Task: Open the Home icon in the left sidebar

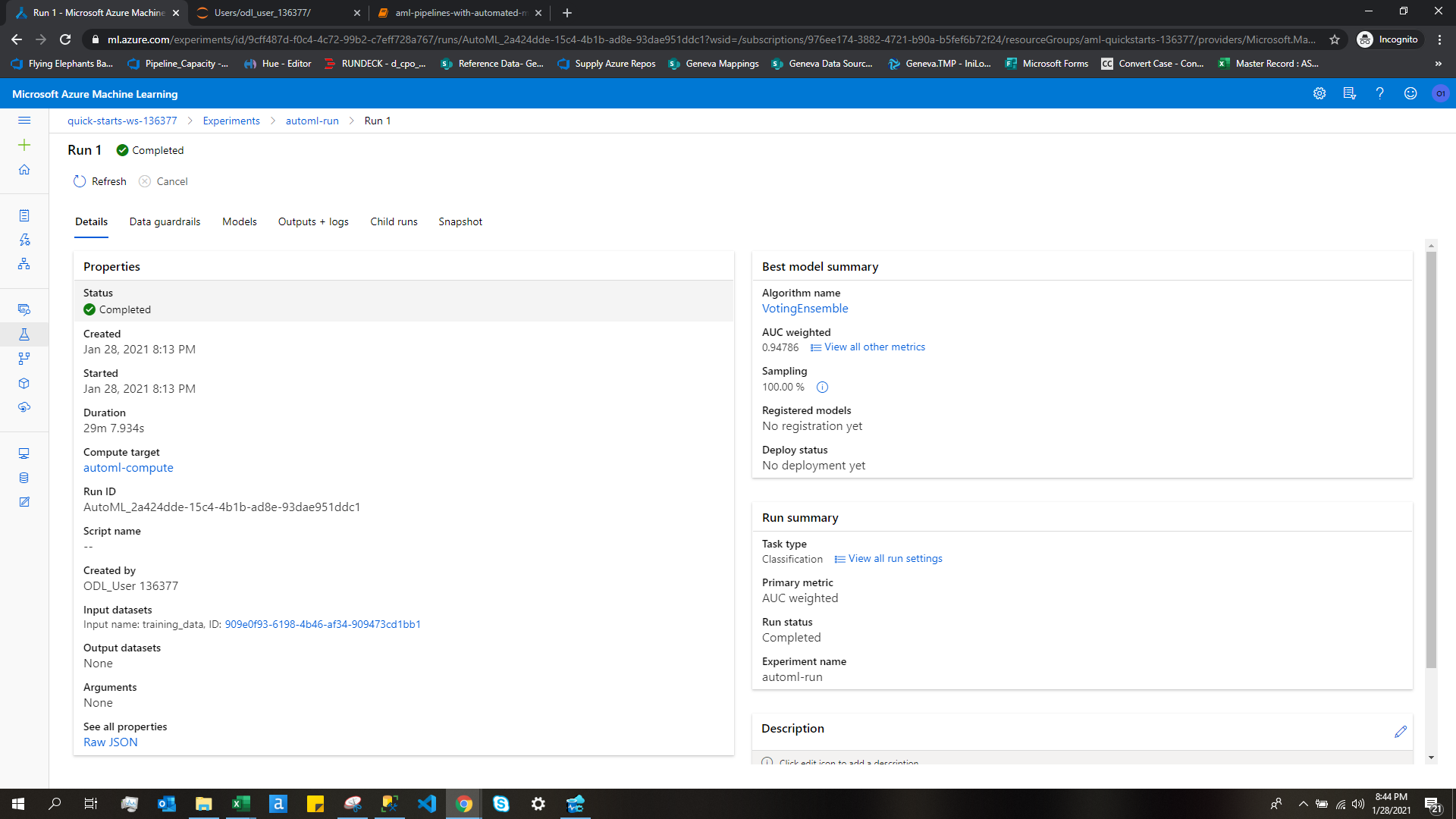Action: [24, 169]
